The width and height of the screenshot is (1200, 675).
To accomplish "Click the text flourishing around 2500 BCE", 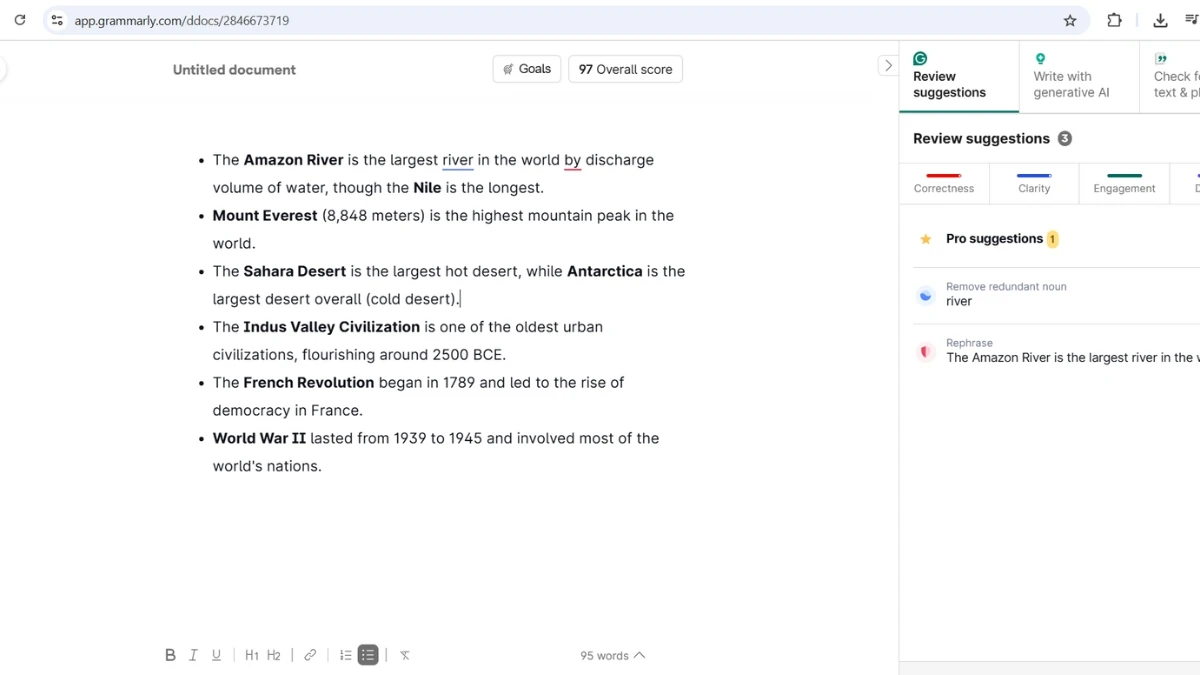I will 404,355.
